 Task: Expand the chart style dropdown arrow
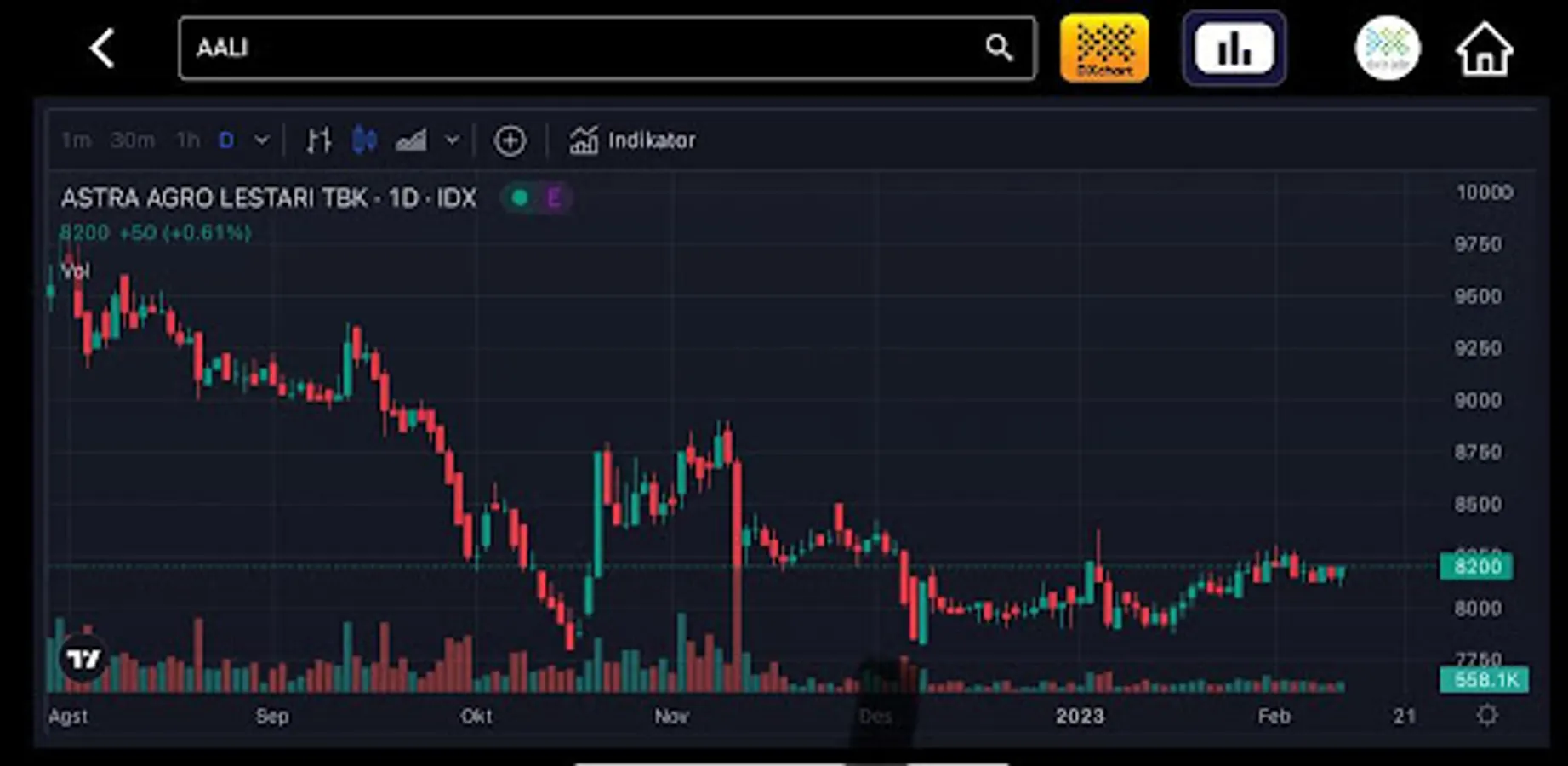452,140
